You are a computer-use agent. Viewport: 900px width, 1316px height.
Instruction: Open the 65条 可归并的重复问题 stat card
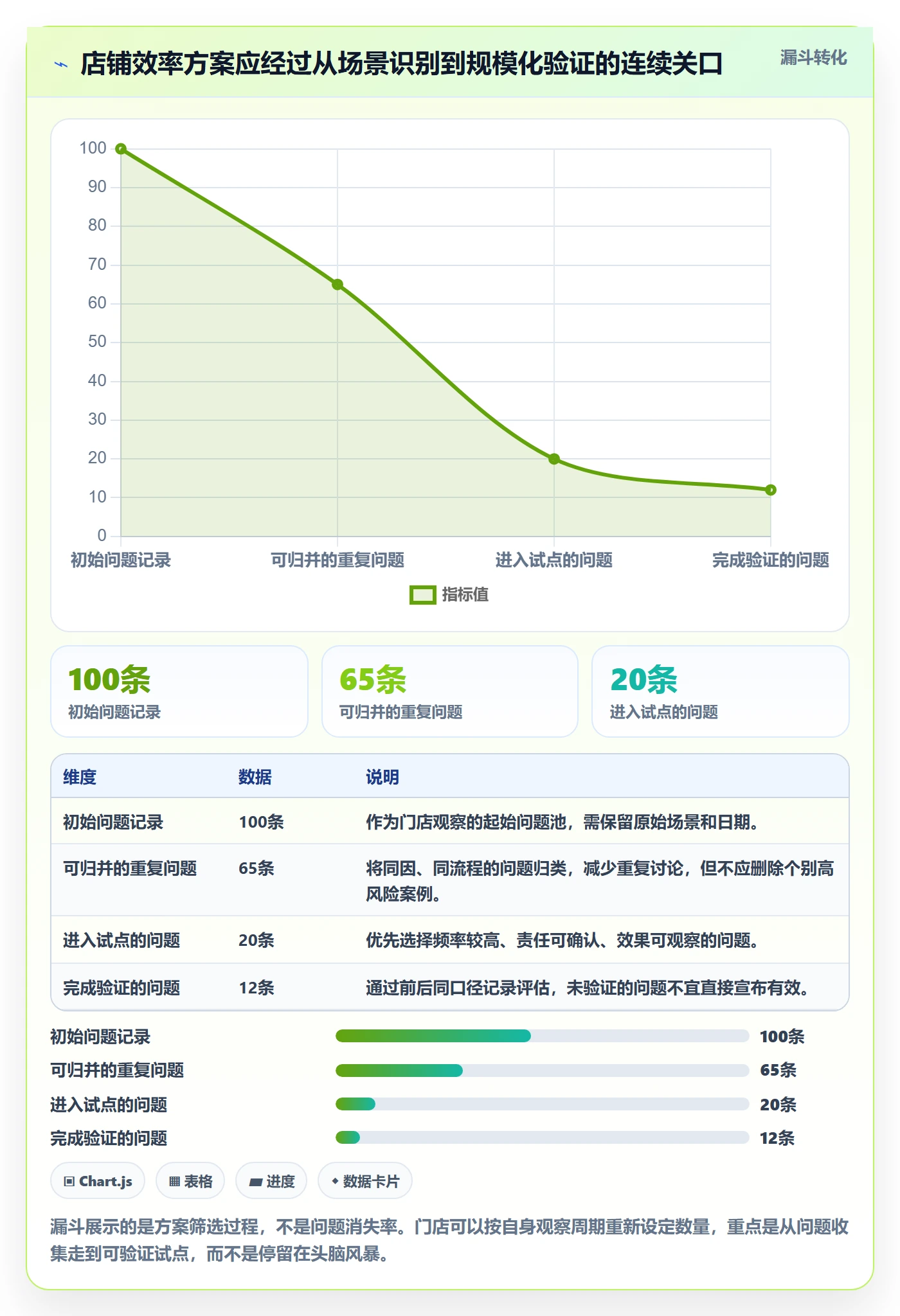[450, 691]
